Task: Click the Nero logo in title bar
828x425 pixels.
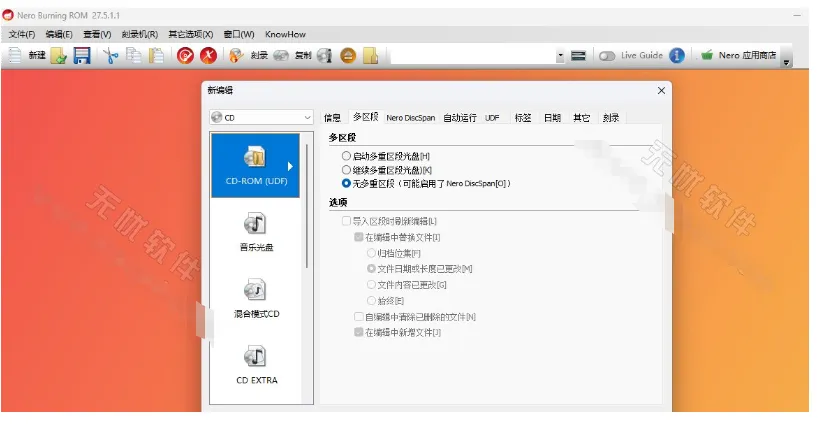Action: coord(8,15)
